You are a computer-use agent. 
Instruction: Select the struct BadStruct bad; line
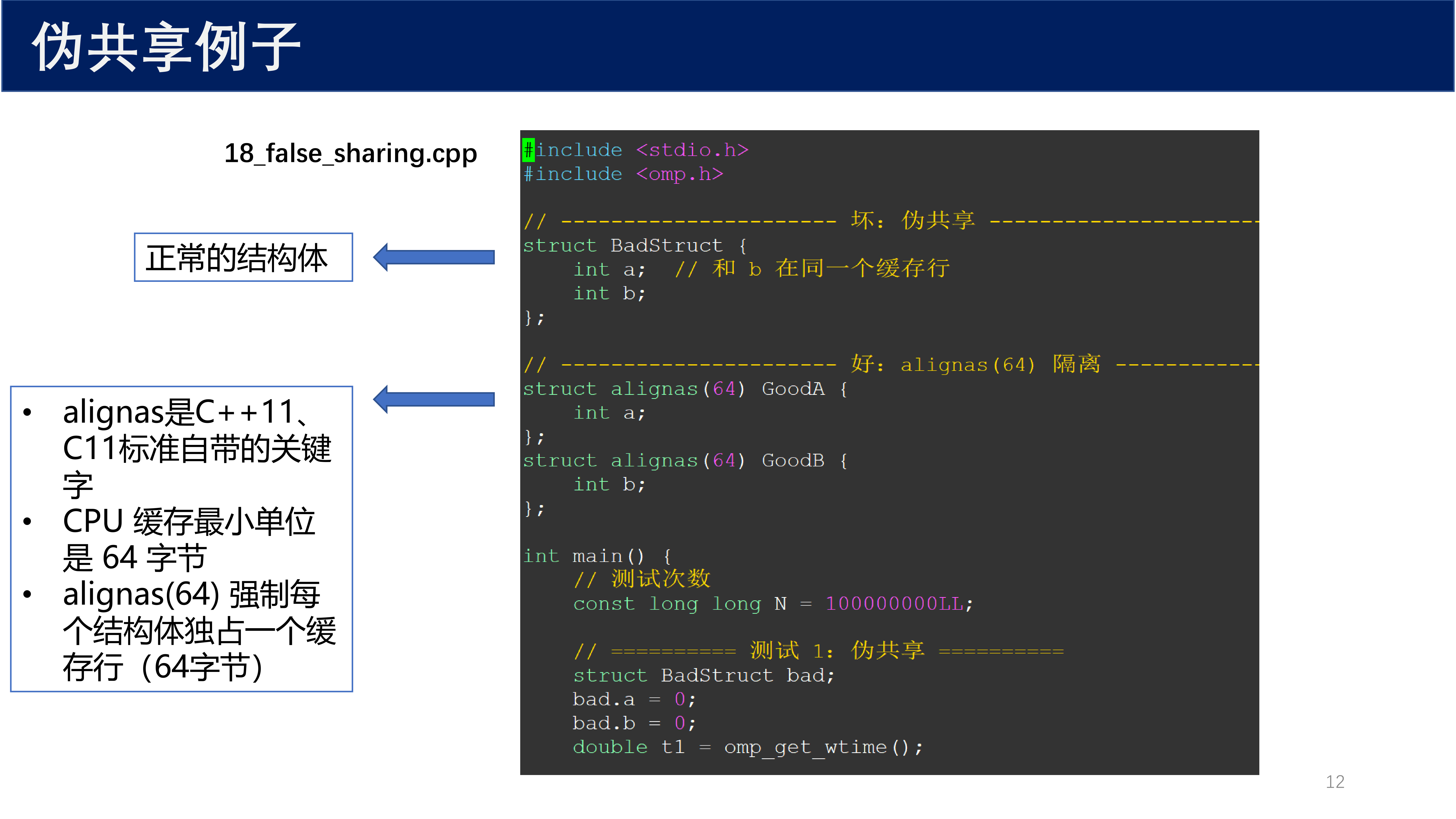(704, 675)
